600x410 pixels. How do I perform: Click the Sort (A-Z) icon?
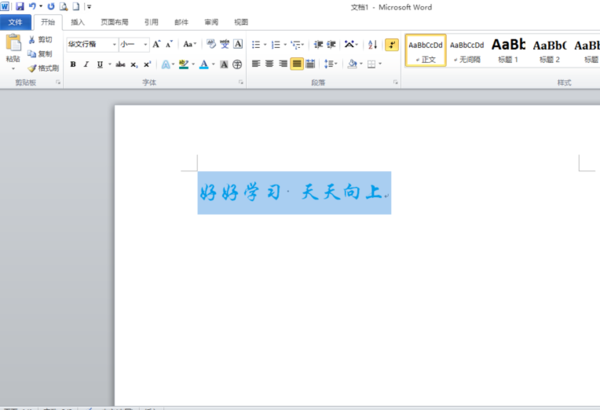click(373, 44)
